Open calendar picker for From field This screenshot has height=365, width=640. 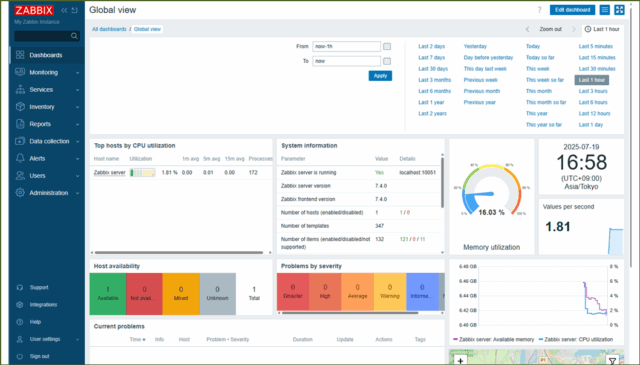(387, 47)
